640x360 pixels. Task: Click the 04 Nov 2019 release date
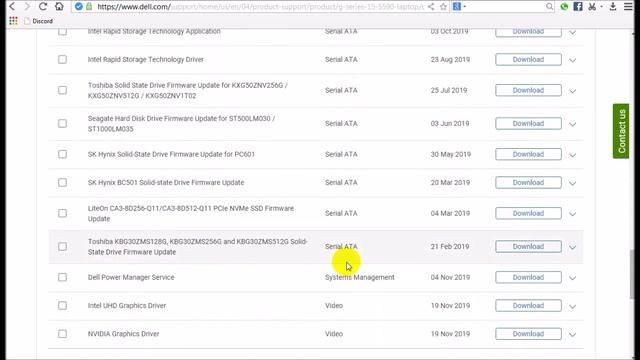click(450, 277)
